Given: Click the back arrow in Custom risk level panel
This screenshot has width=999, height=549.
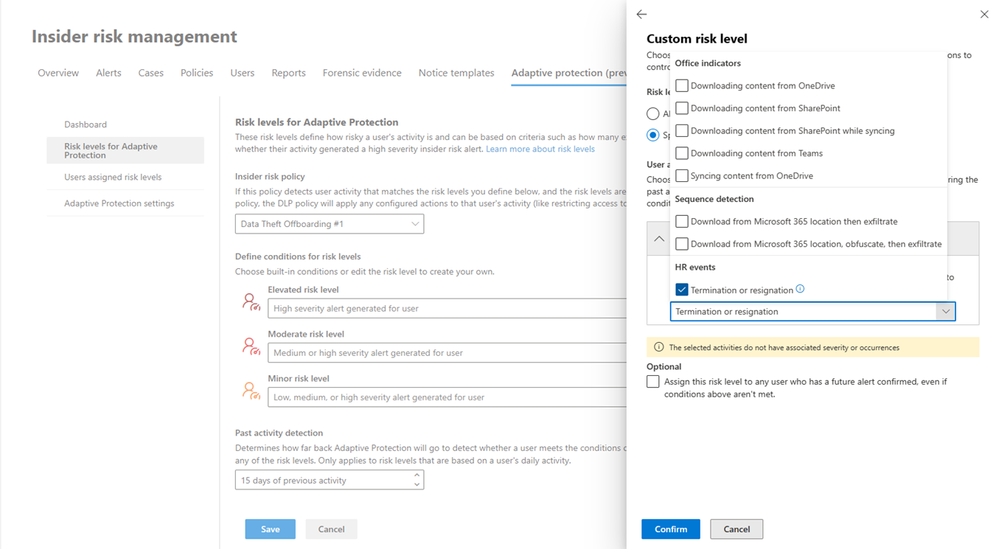Looking at the screenshot, I should (x=642, y=14).
